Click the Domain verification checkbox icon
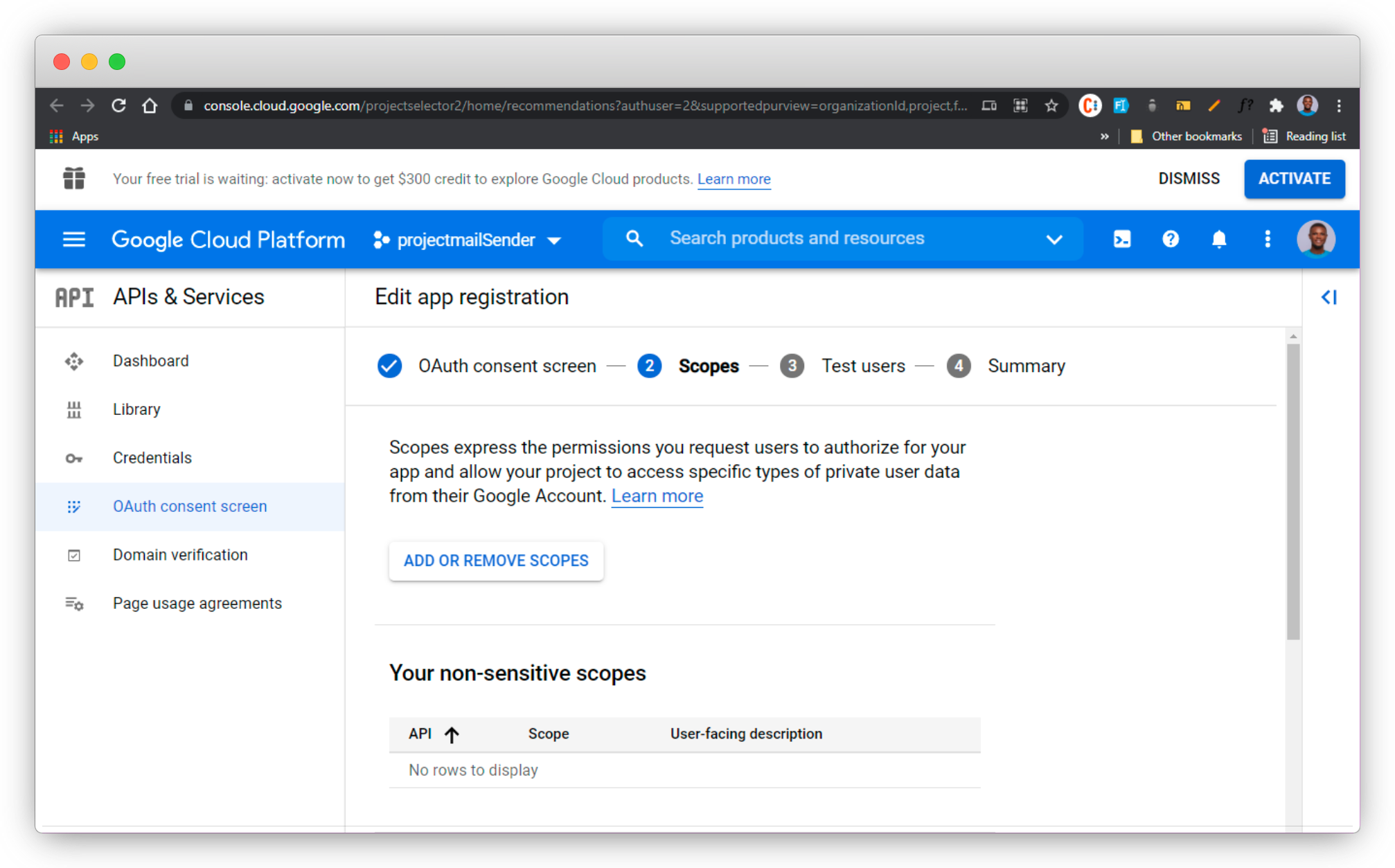Viewport: 1395px width, 868px height. click(x=74, y=555)
